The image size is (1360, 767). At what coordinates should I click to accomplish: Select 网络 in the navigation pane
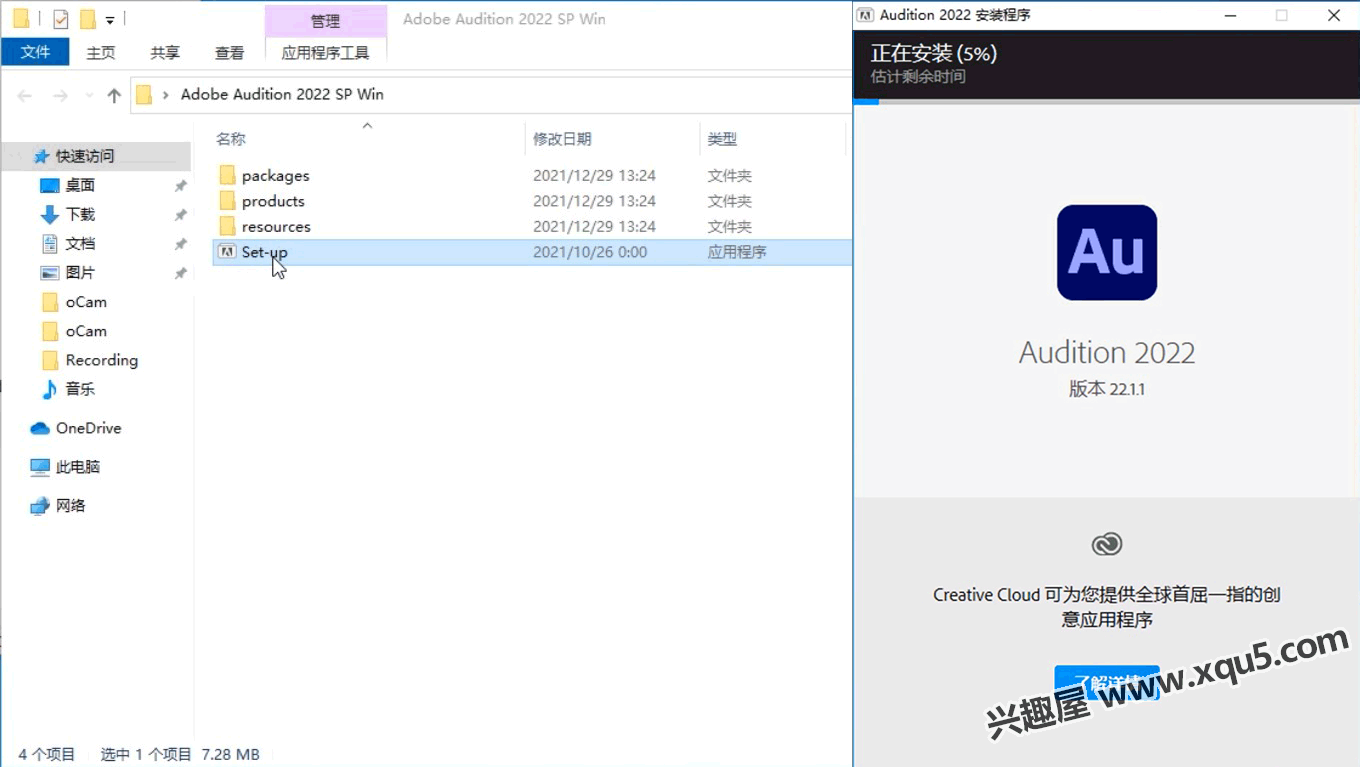point(70,506)
